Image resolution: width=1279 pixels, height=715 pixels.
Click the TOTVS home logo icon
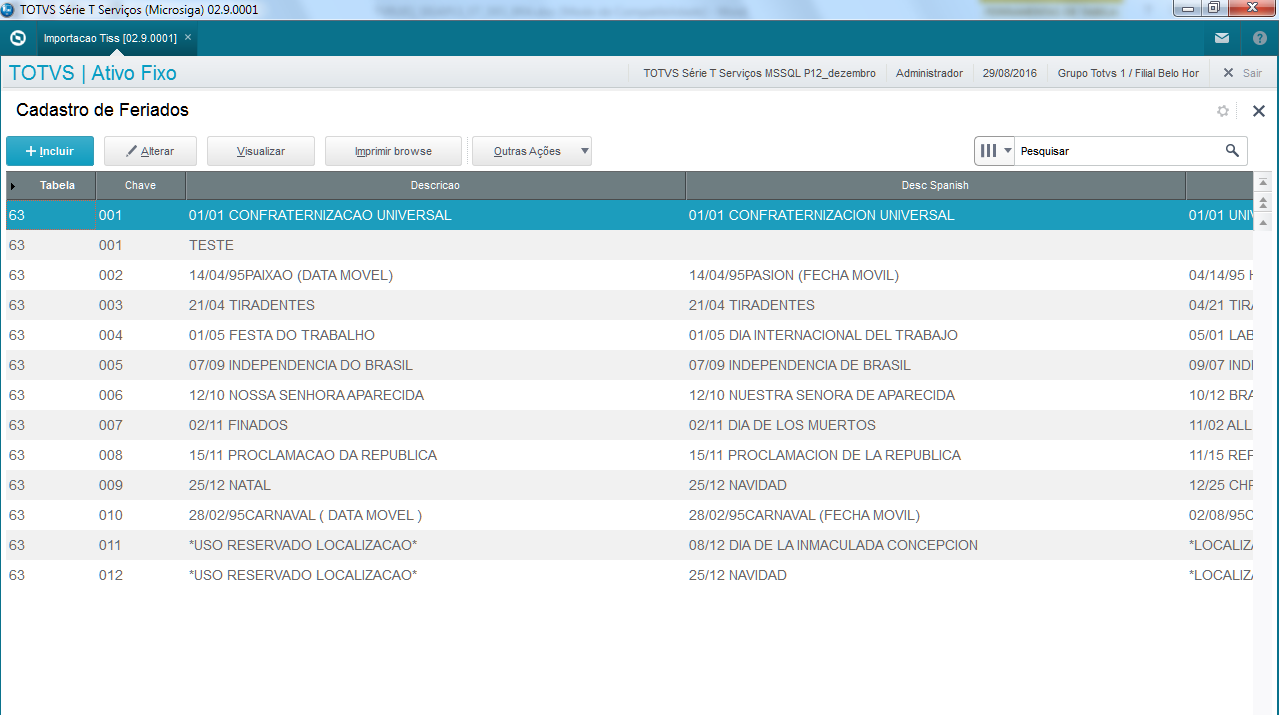click(x=17, y=38)
